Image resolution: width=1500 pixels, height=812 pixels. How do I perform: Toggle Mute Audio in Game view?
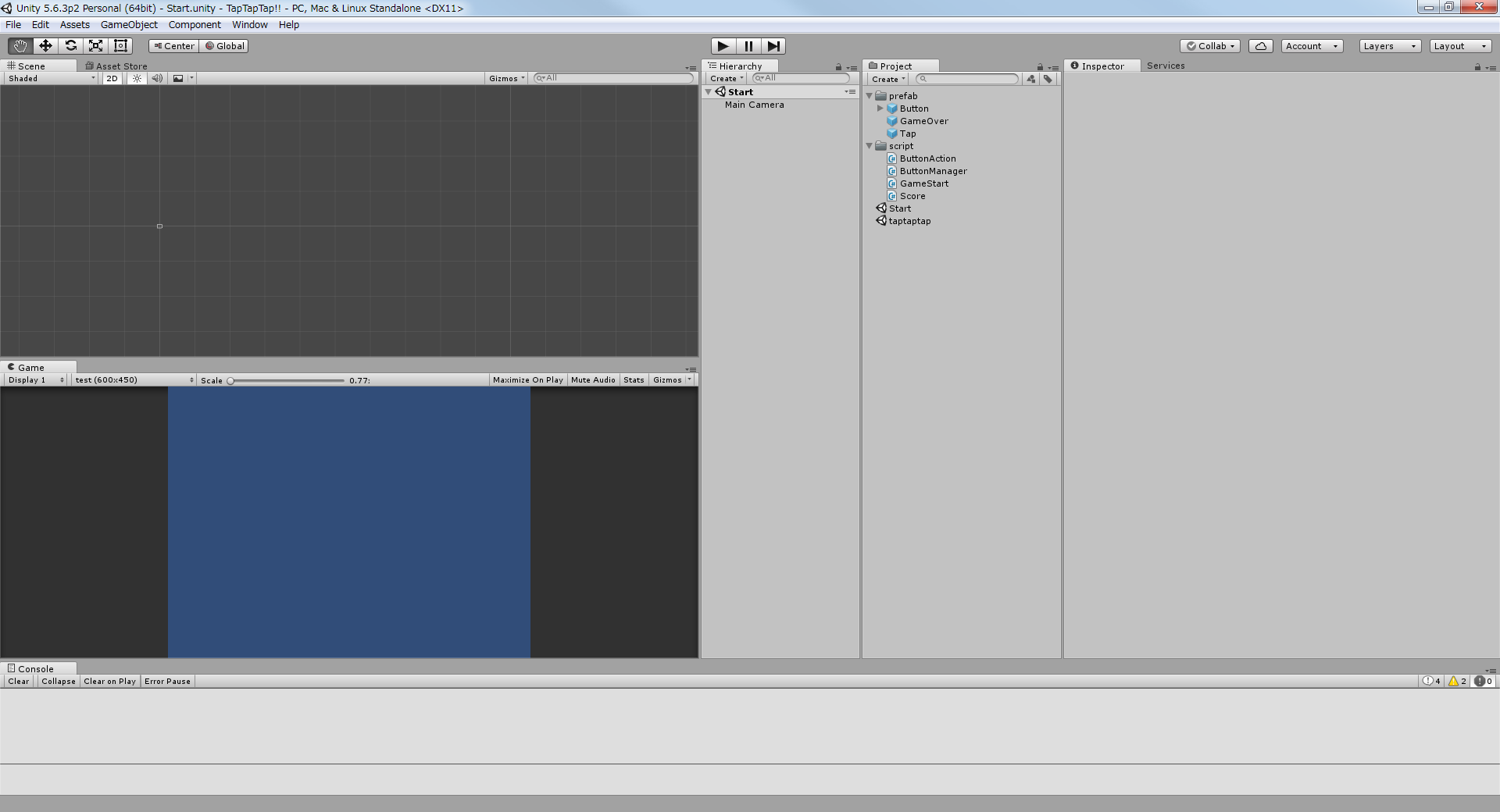(x=593, y=379)
